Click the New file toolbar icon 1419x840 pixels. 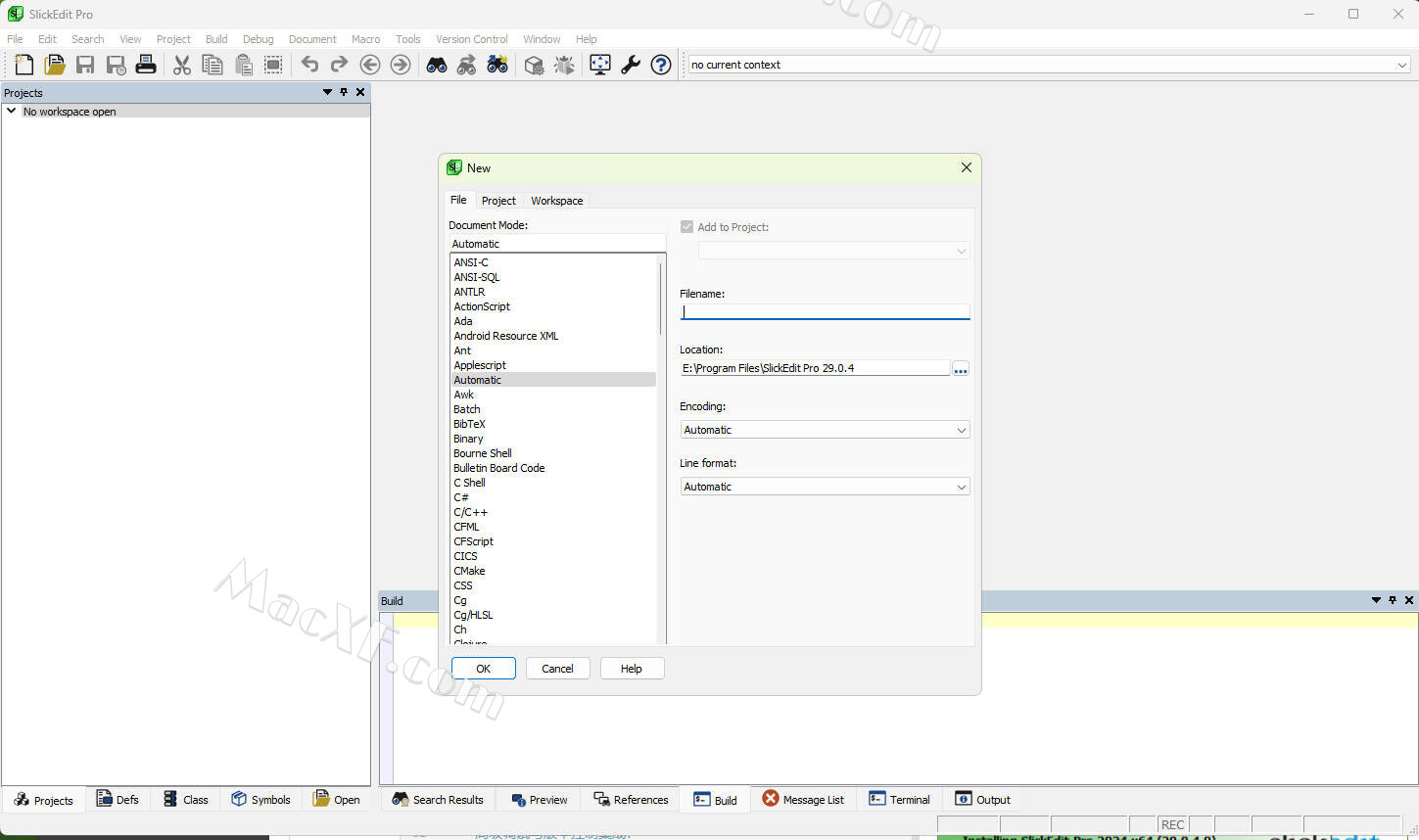coord(24,65)
